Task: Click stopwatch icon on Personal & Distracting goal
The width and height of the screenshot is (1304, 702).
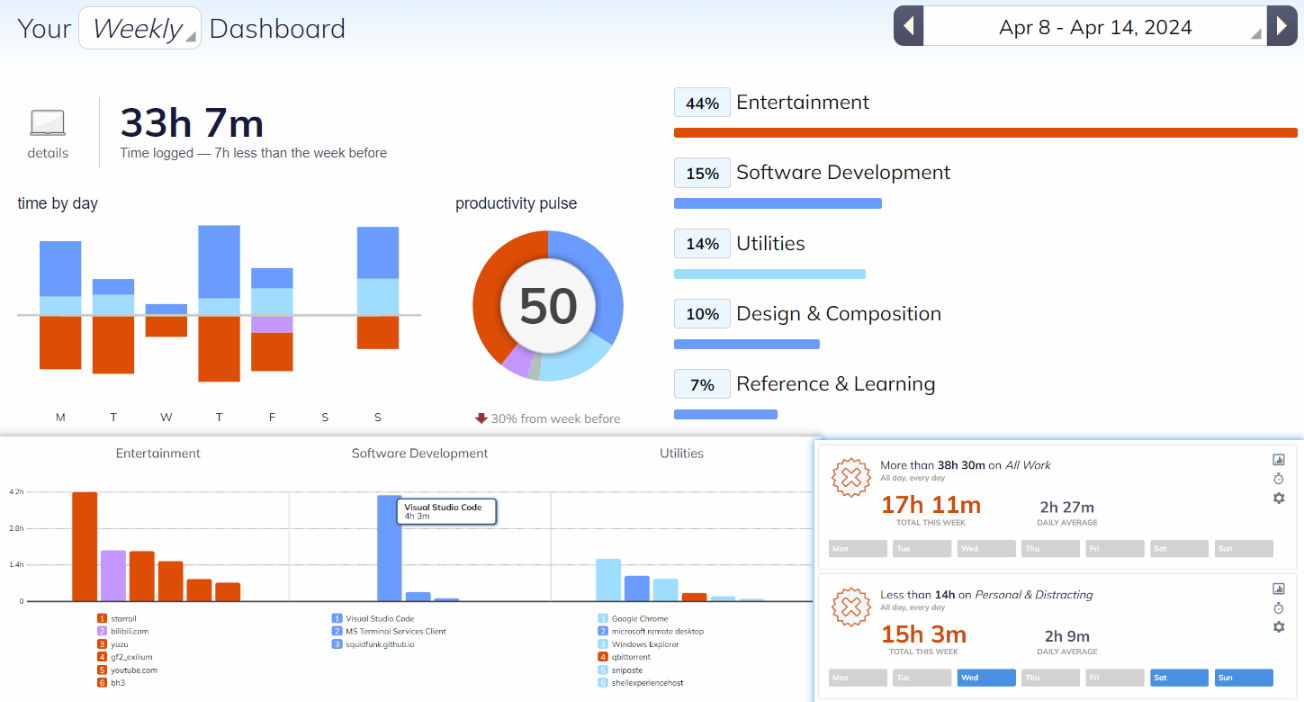Action: tap(1278, 608)
